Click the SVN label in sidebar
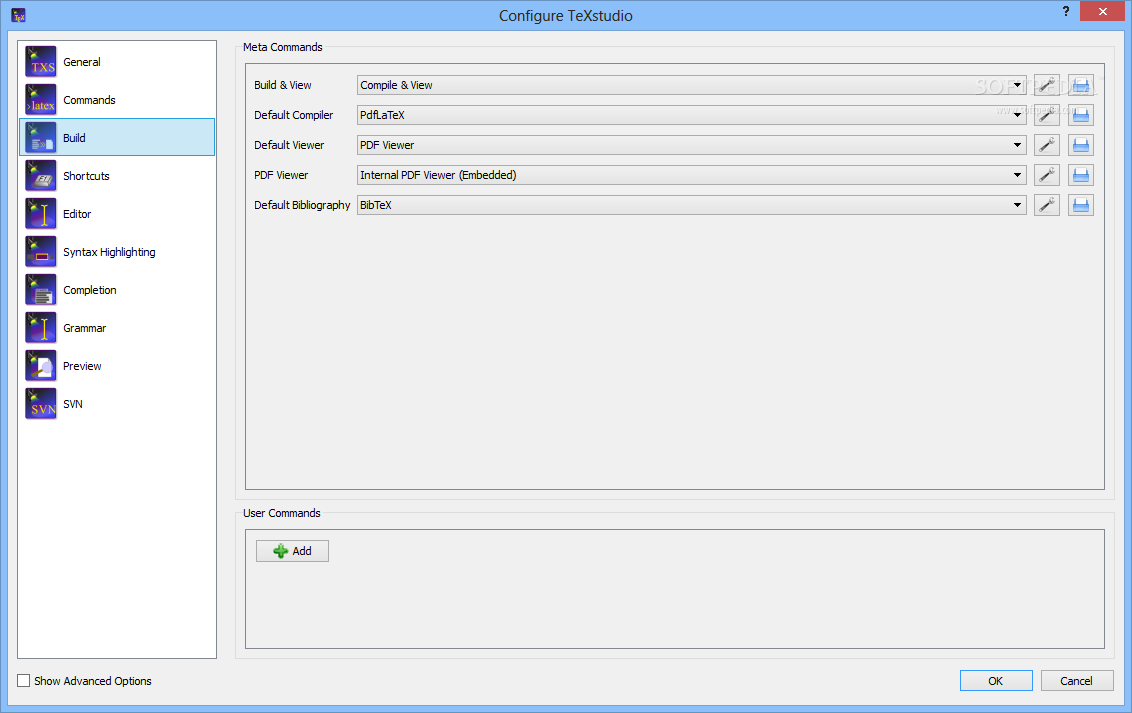 click(72, 404)
